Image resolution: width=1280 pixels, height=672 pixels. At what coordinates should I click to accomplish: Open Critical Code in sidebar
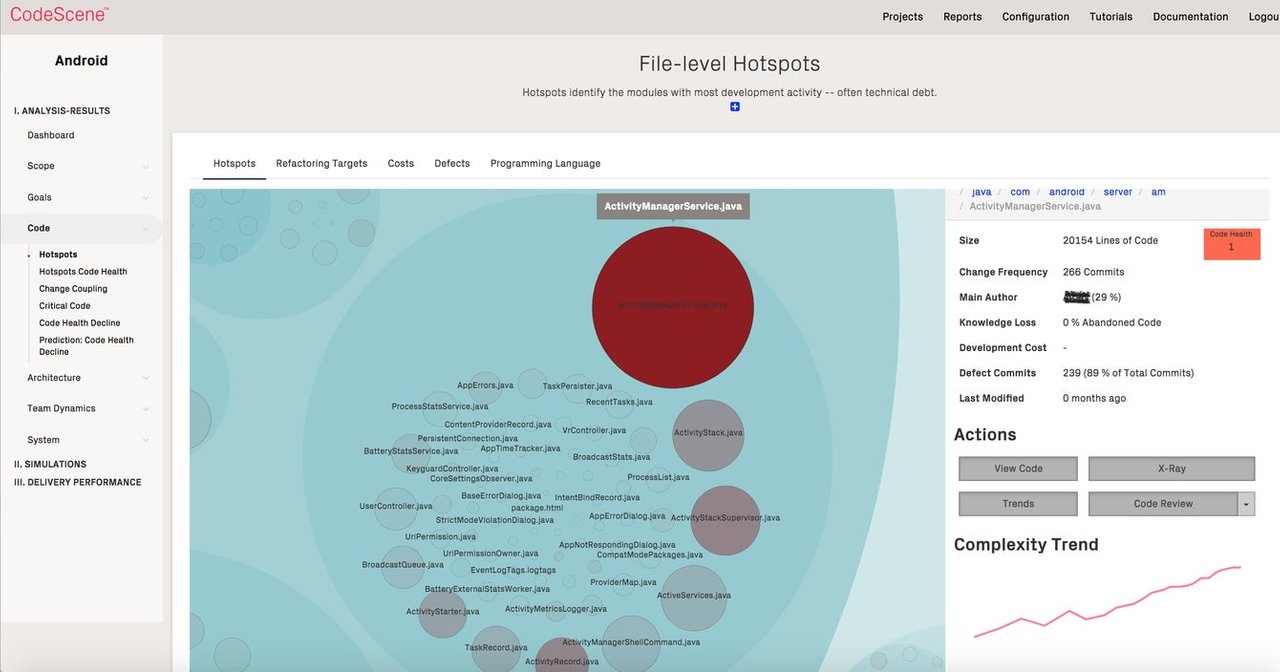(65, 306)
